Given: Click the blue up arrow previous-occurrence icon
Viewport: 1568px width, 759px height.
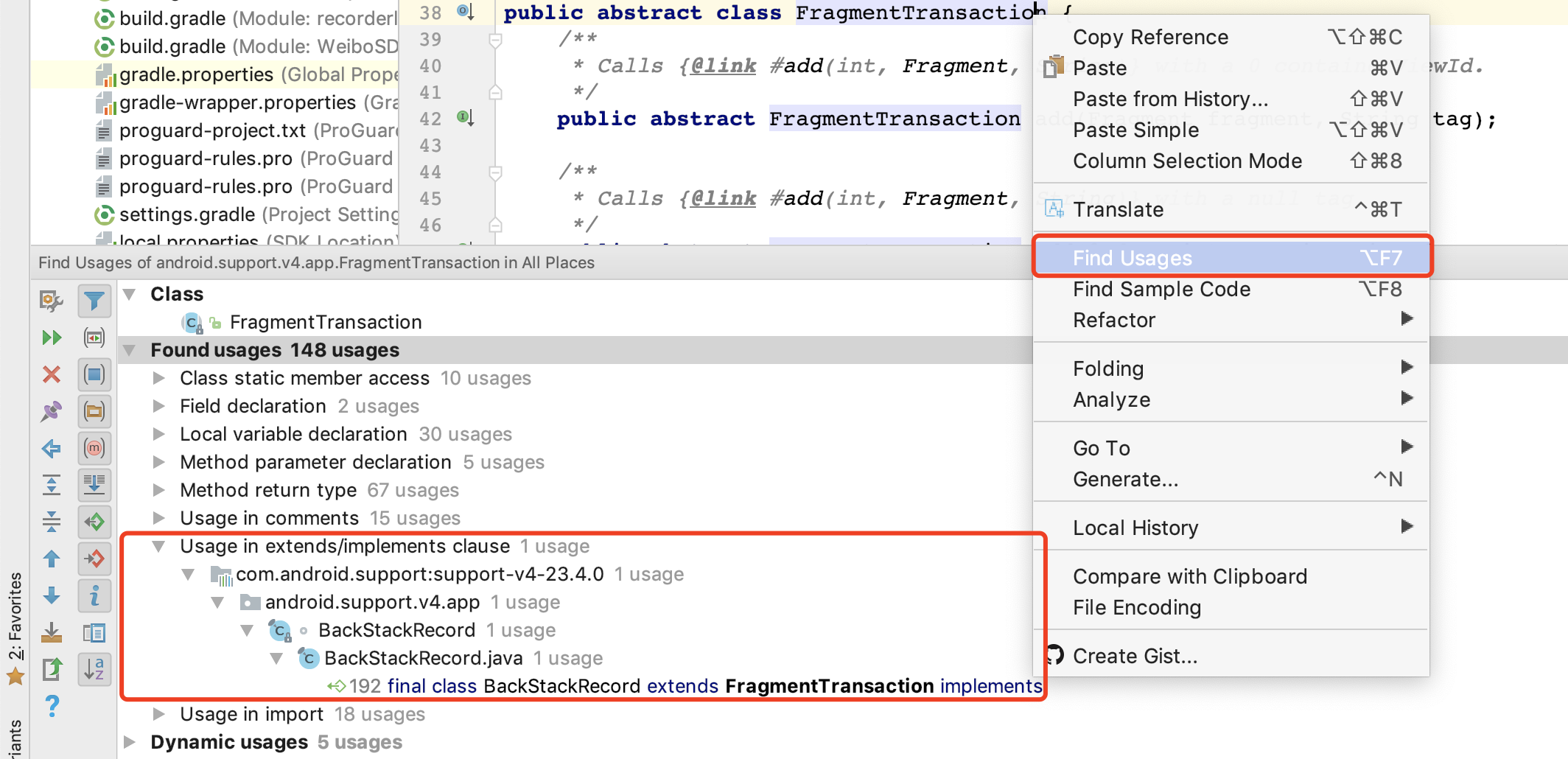Looking at the screenshot, I should pos(52,559).
